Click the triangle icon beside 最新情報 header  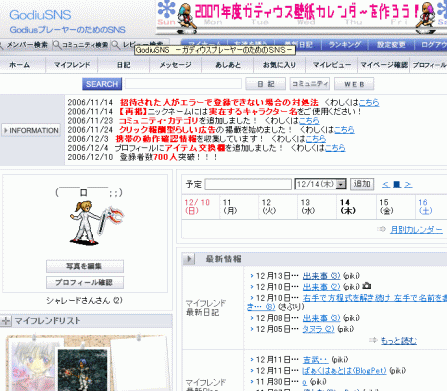click(x=189, y=259)
